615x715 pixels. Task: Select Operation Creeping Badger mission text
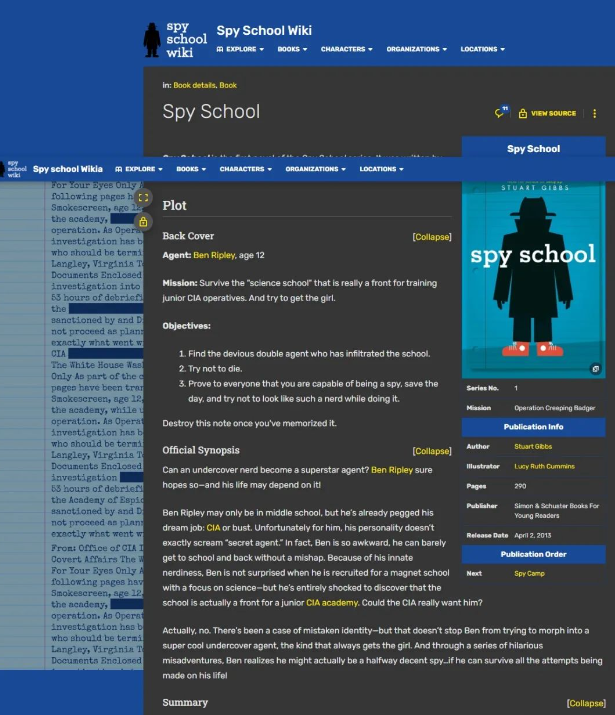click(x=554, y=408)
